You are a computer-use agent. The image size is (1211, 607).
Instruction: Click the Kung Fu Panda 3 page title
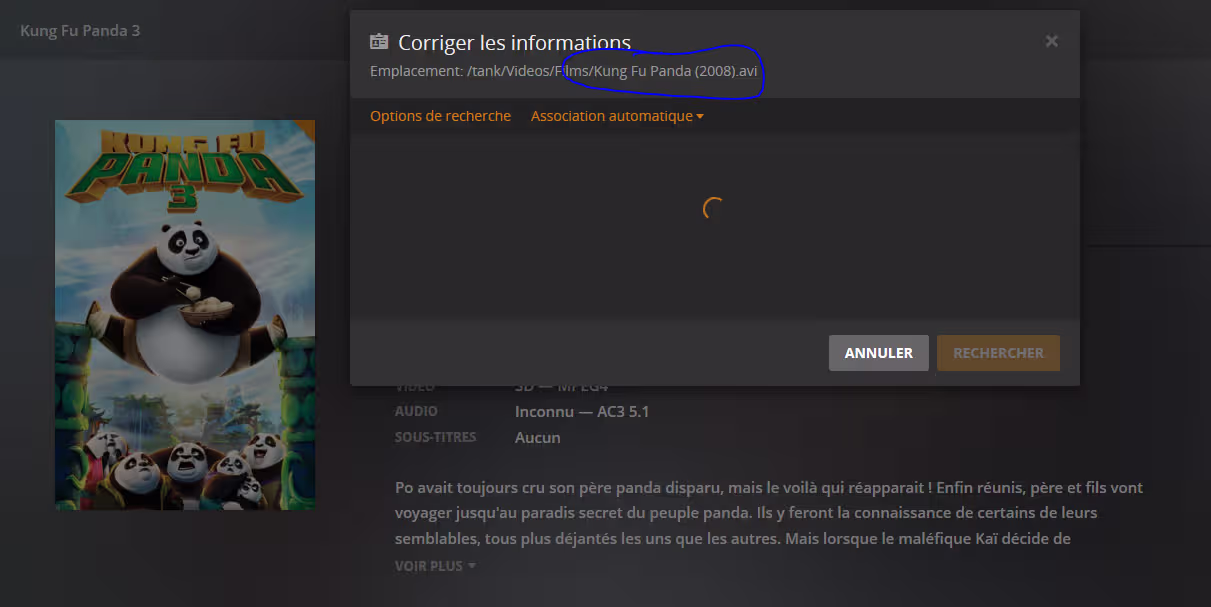80,30
